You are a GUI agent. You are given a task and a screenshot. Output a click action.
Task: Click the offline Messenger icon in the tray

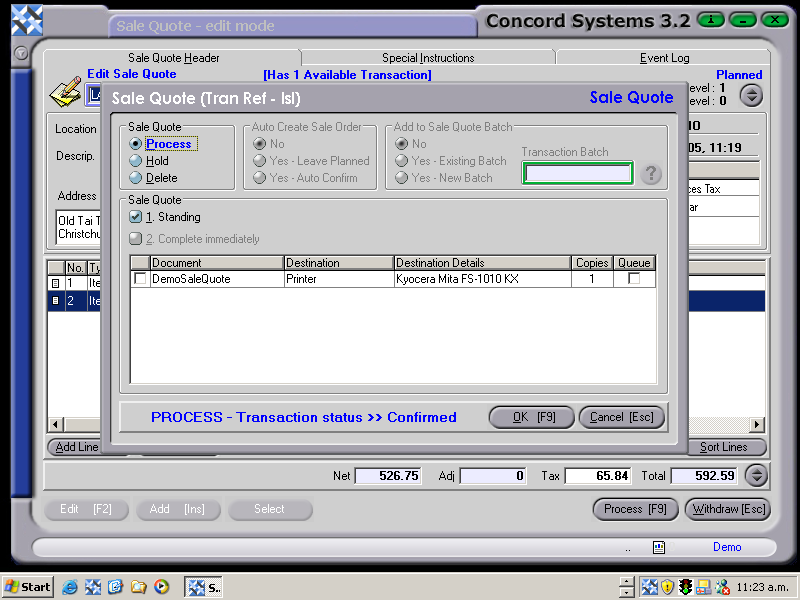tap(721, 586)
